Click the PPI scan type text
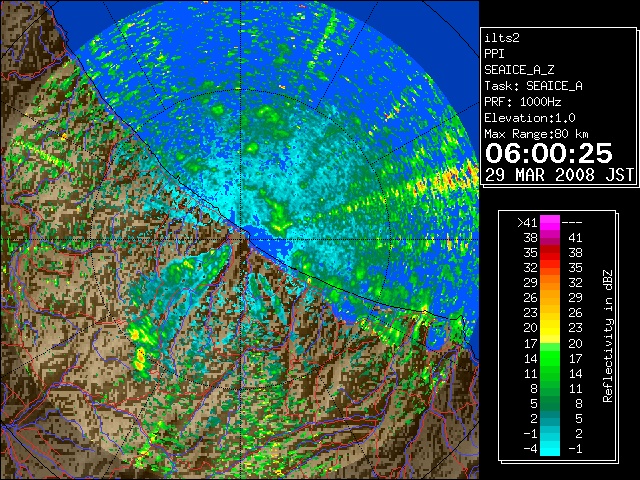Viewport: 640px width, 480px height. (x=494, y=54)
